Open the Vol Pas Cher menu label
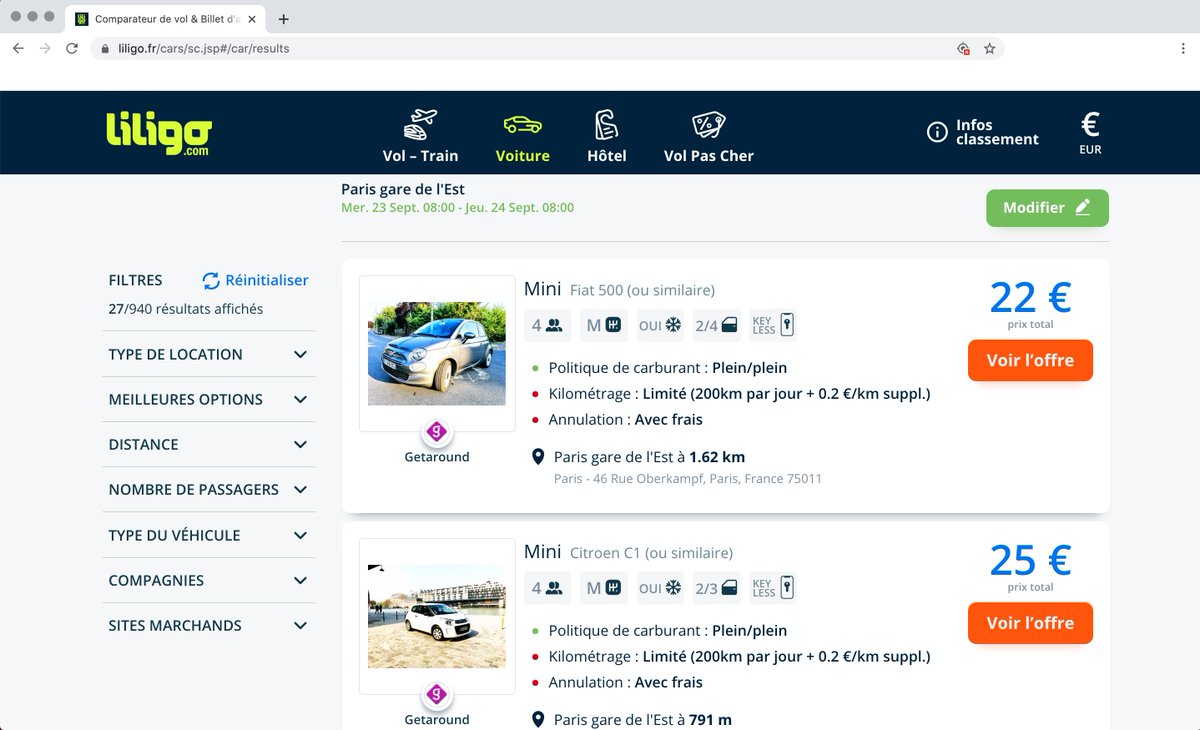Screen dimensions: 1200x730 tap(709, 156)
